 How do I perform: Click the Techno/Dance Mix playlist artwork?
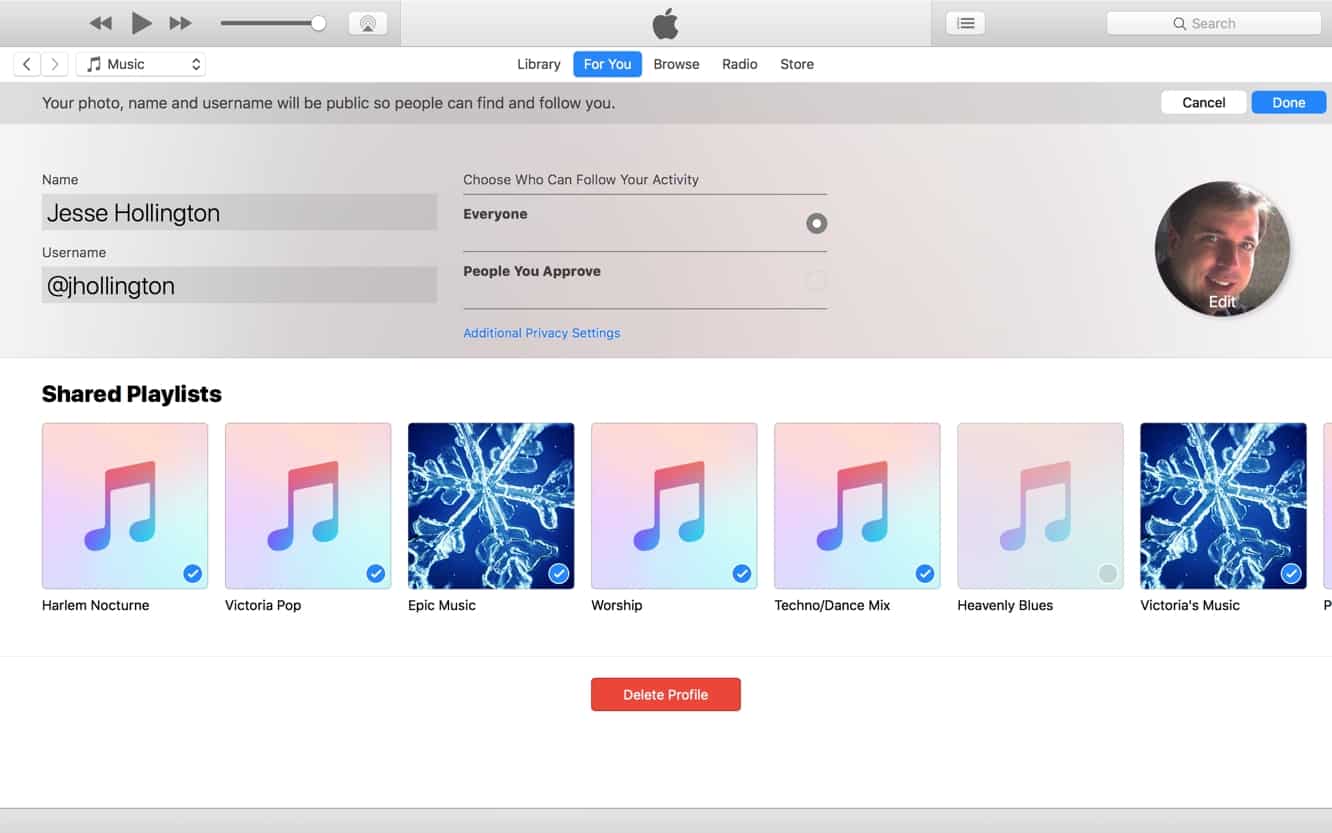pos(857,506)
